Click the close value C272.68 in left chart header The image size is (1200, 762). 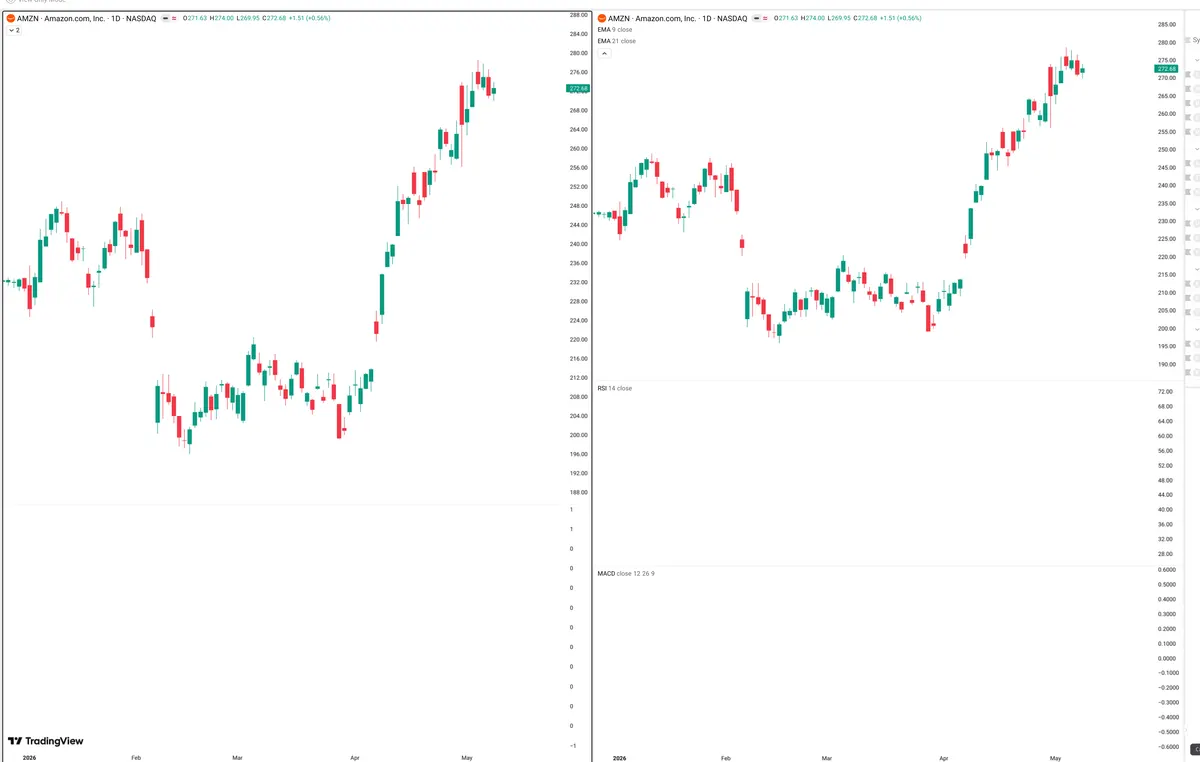pos(275,18)
